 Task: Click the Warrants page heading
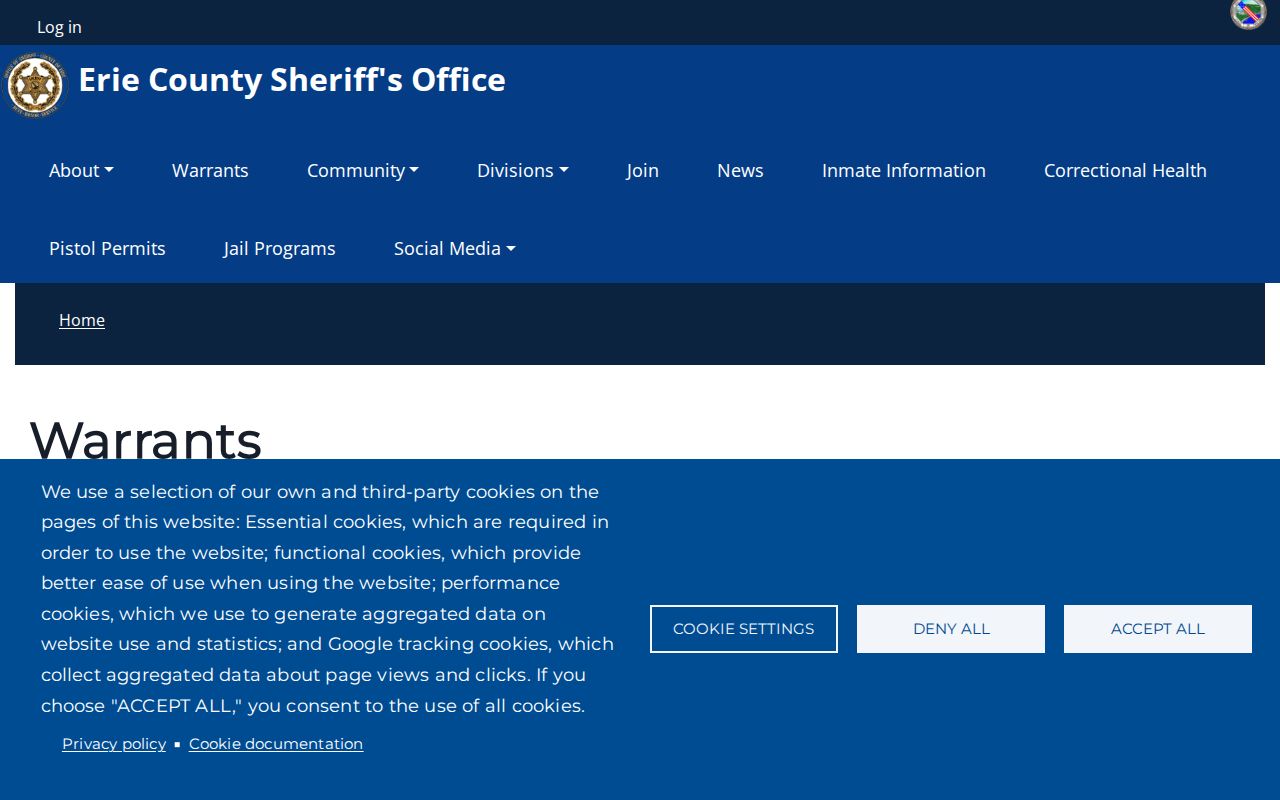(x=146, y=440)
